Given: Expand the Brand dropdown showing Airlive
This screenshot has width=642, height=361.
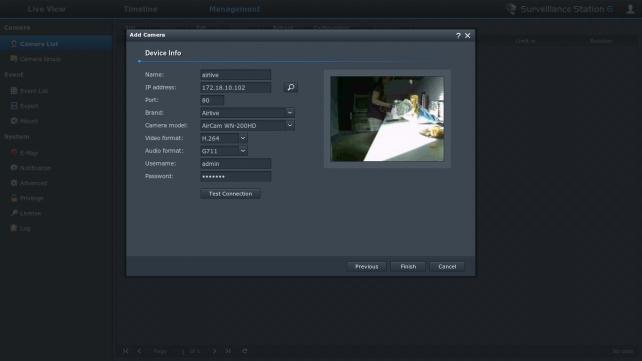Looking at the screenshot, I should pos(289,113).
